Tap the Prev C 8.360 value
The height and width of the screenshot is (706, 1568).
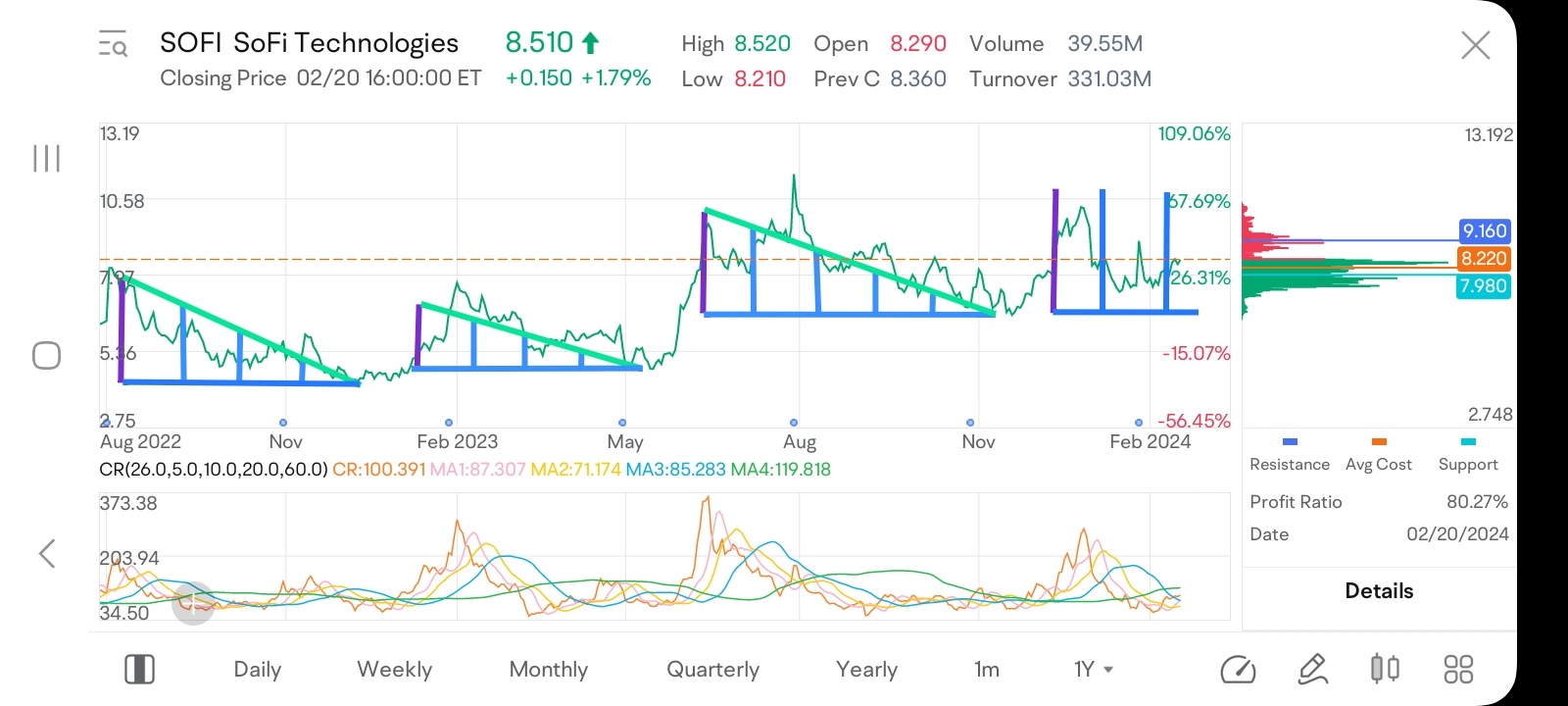(918, 79)
